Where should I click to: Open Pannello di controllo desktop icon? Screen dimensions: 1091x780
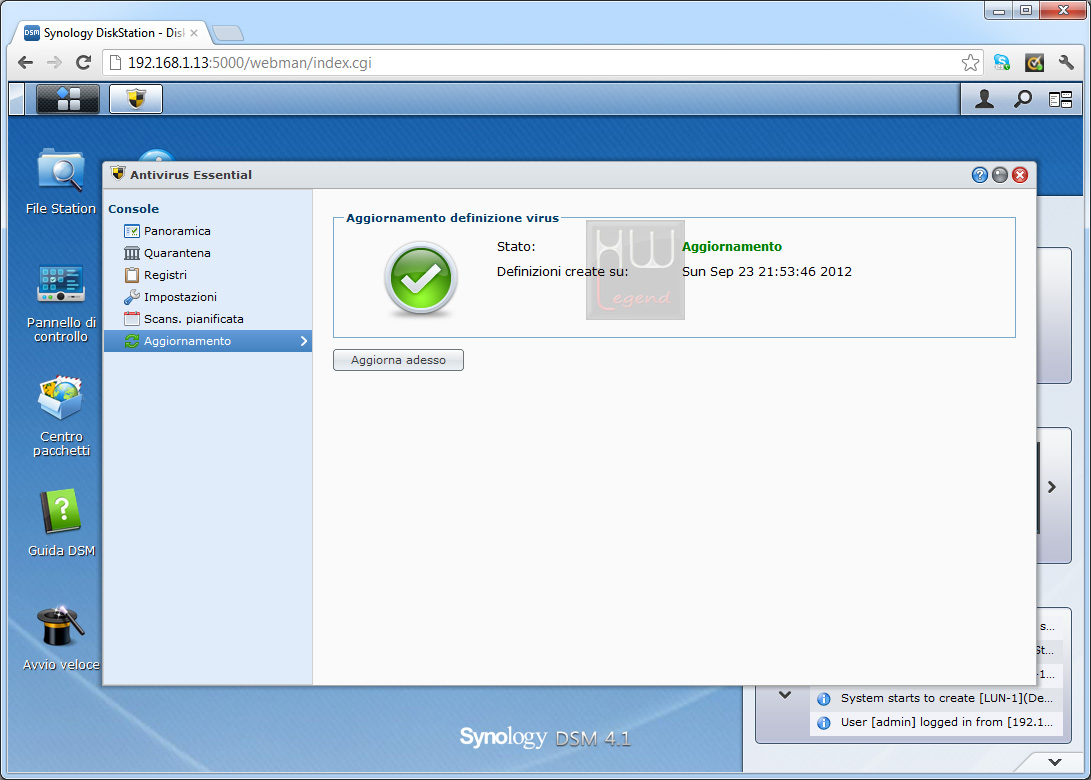pos(61,303)
